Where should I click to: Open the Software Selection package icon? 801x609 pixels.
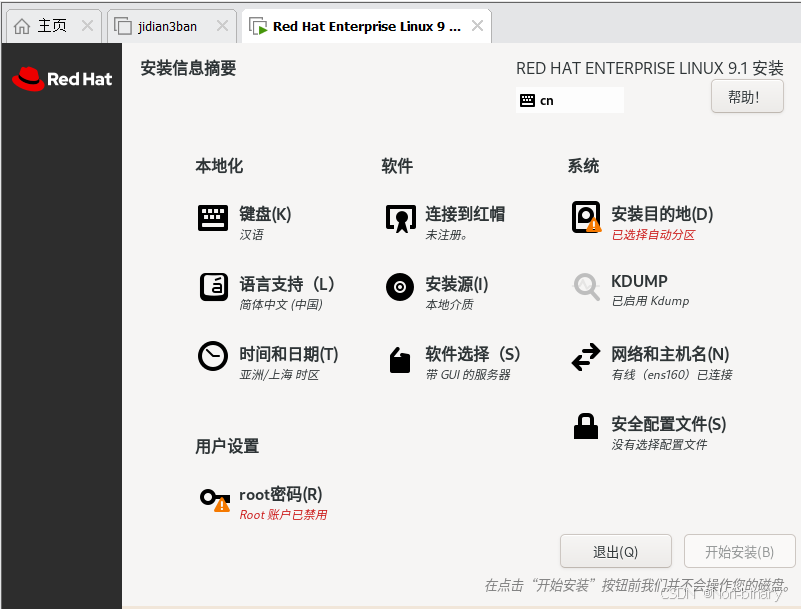[399, 360]
